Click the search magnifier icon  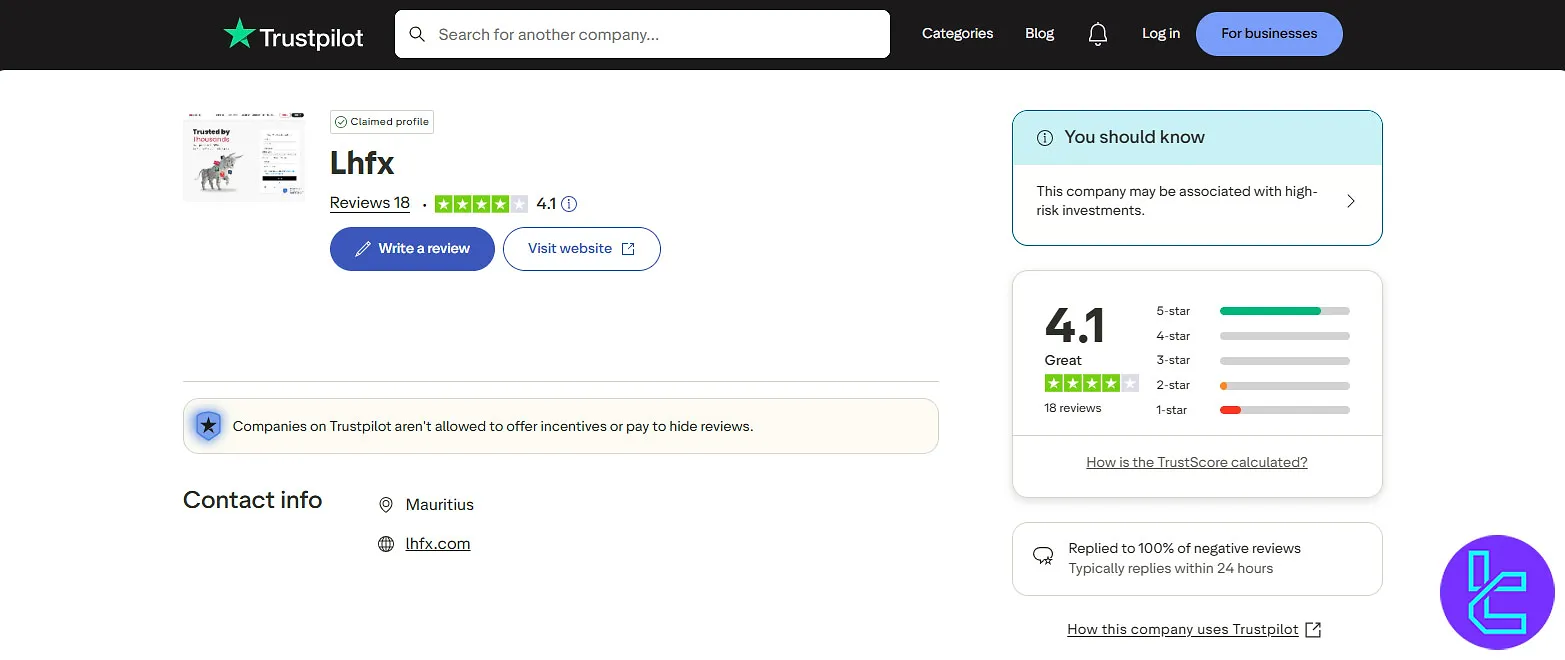coord(417,33)
